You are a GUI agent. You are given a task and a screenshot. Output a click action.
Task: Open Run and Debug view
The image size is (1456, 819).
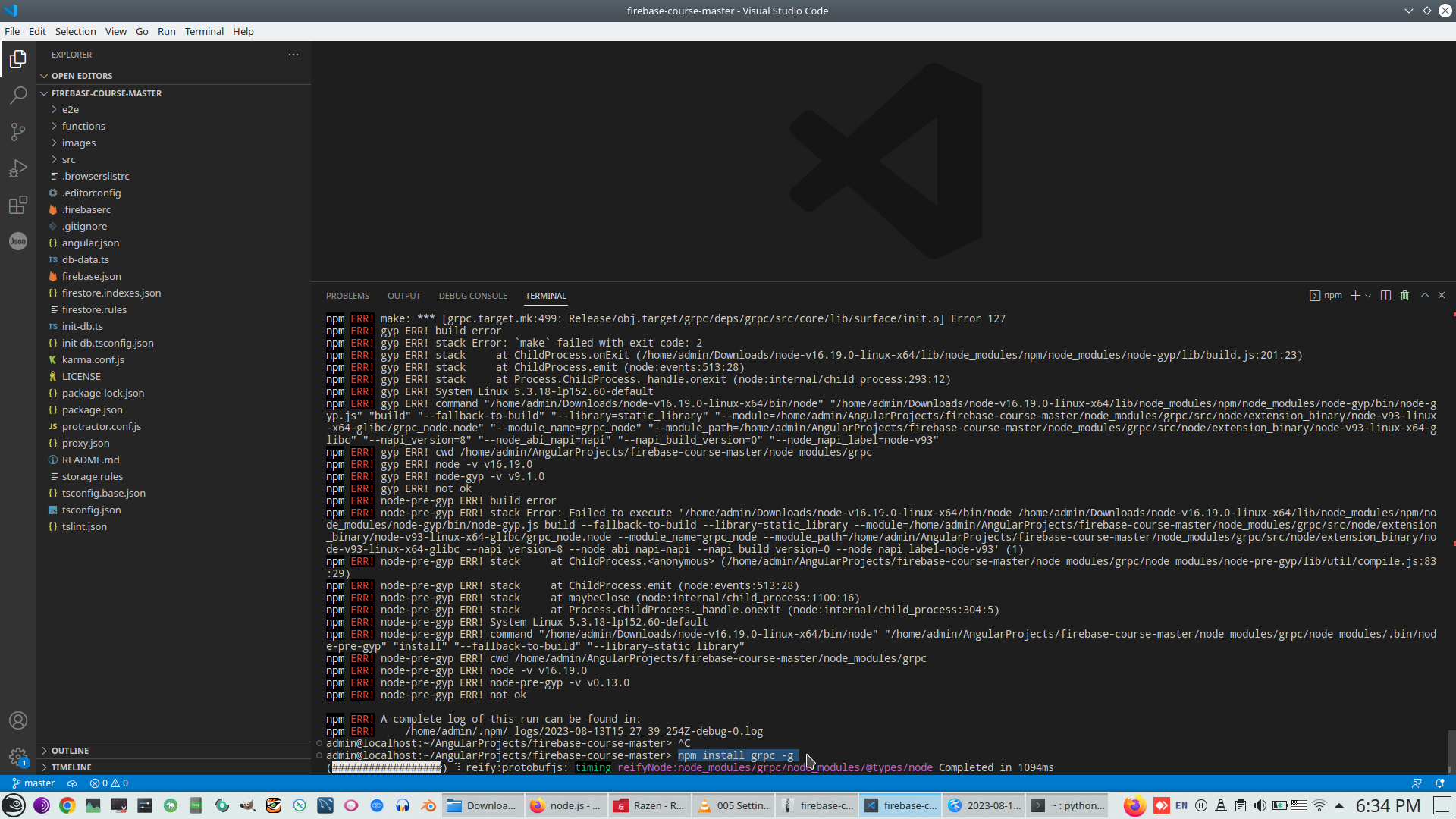(18, 168)
